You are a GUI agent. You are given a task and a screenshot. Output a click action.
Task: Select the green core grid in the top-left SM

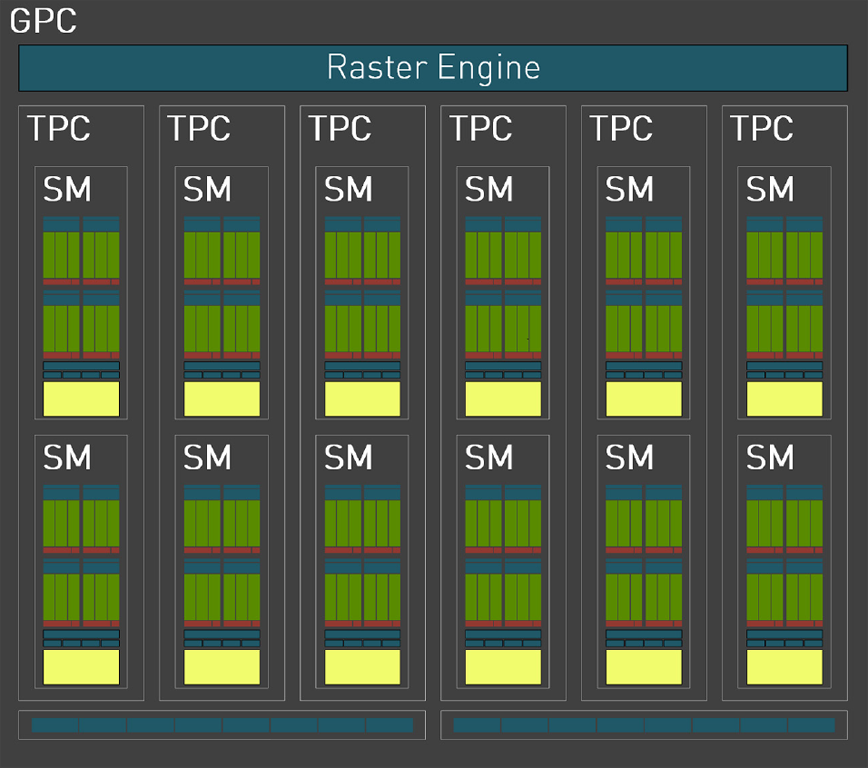[79, 255]
